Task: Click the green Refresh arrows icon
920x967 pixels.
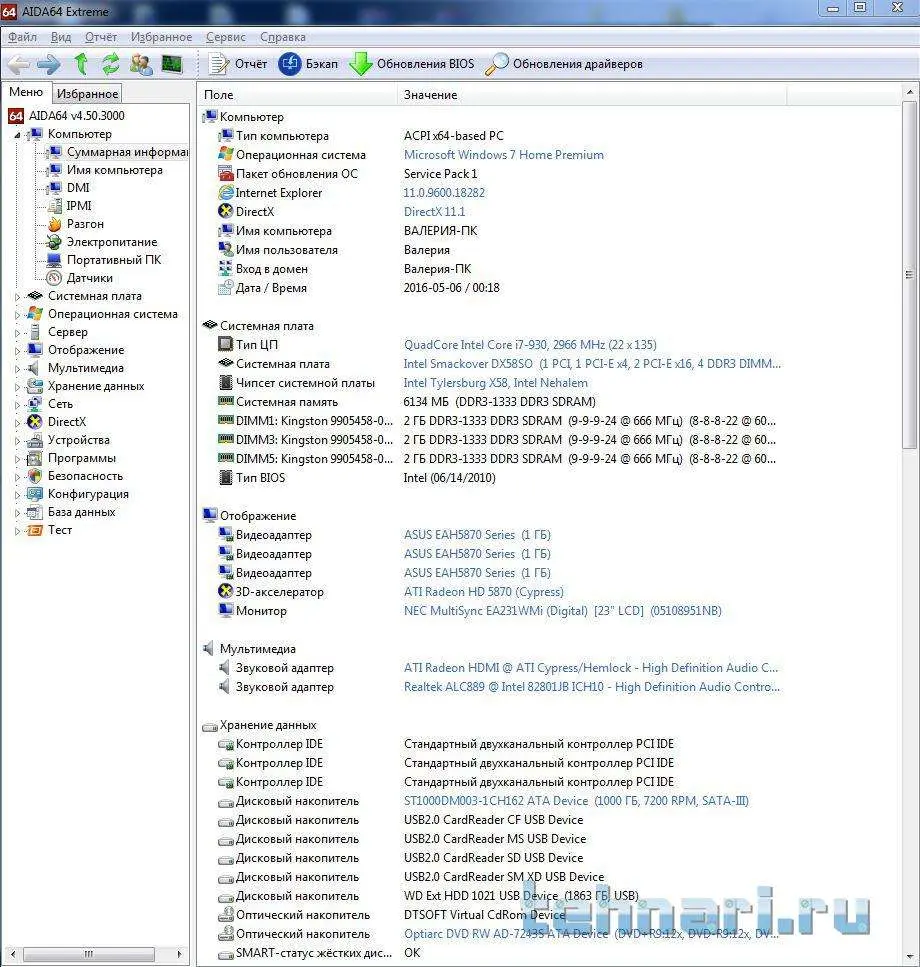Action: [110, 64]
